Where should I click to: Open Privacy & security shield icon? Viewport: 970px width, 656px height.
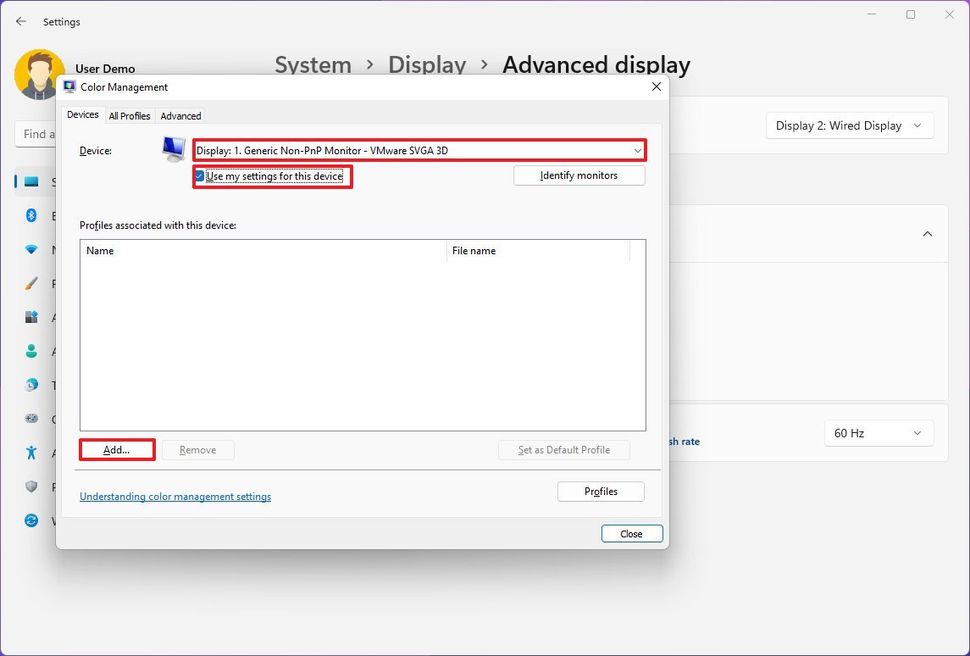pos(31,487)
